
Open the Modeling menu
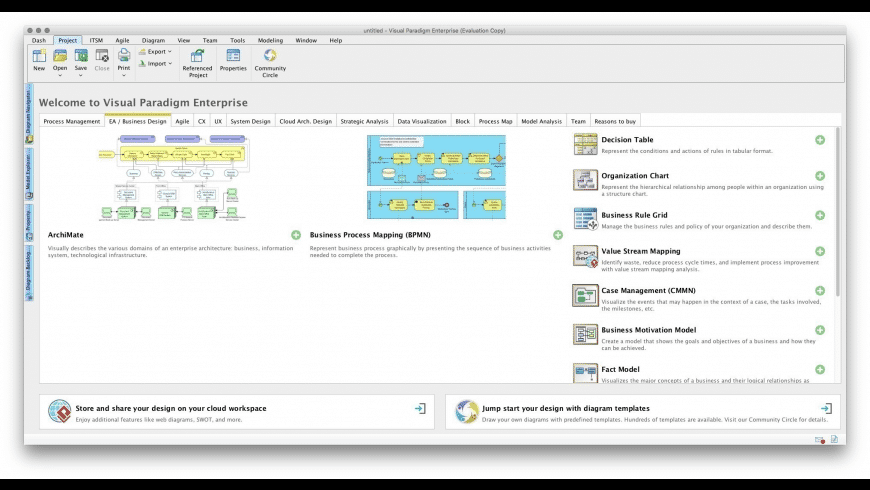tap(270, 41)
